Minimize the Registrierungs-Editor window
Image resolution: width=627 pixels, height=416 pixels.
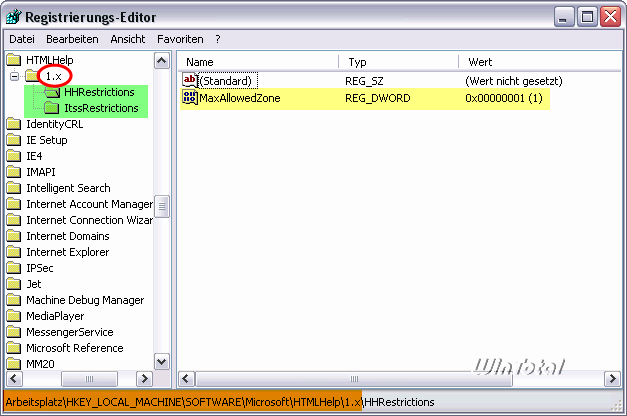(x=564, y=17)
